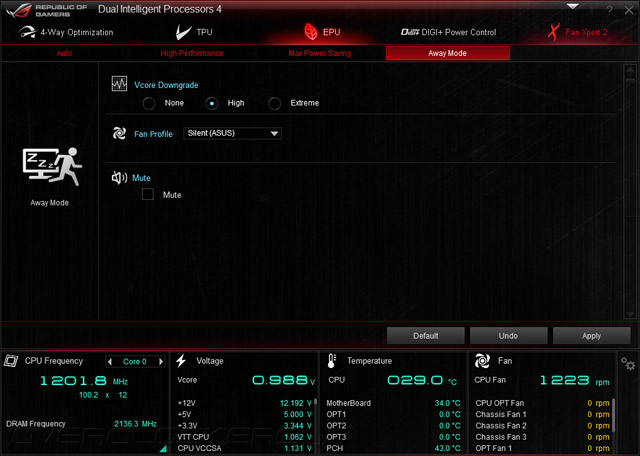Choose Max Power Saving mode
Screen dimensions: 640x456
coord(320,53)
